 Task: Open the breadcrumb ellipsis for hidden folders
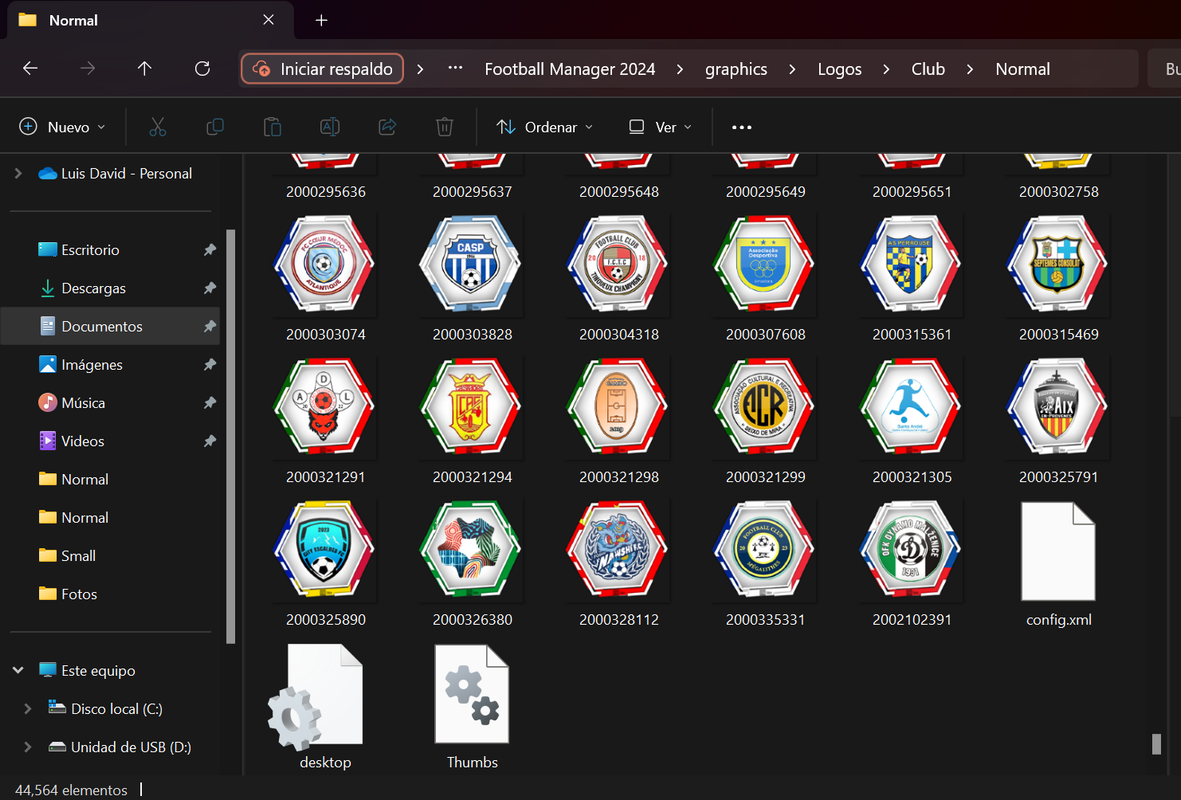coord(455,69)
